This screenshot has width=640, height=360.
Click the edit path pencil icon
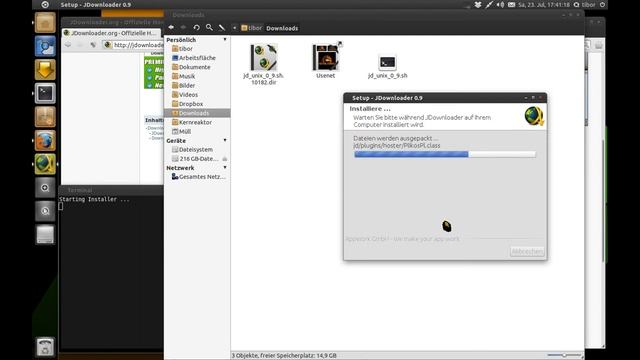222,27
